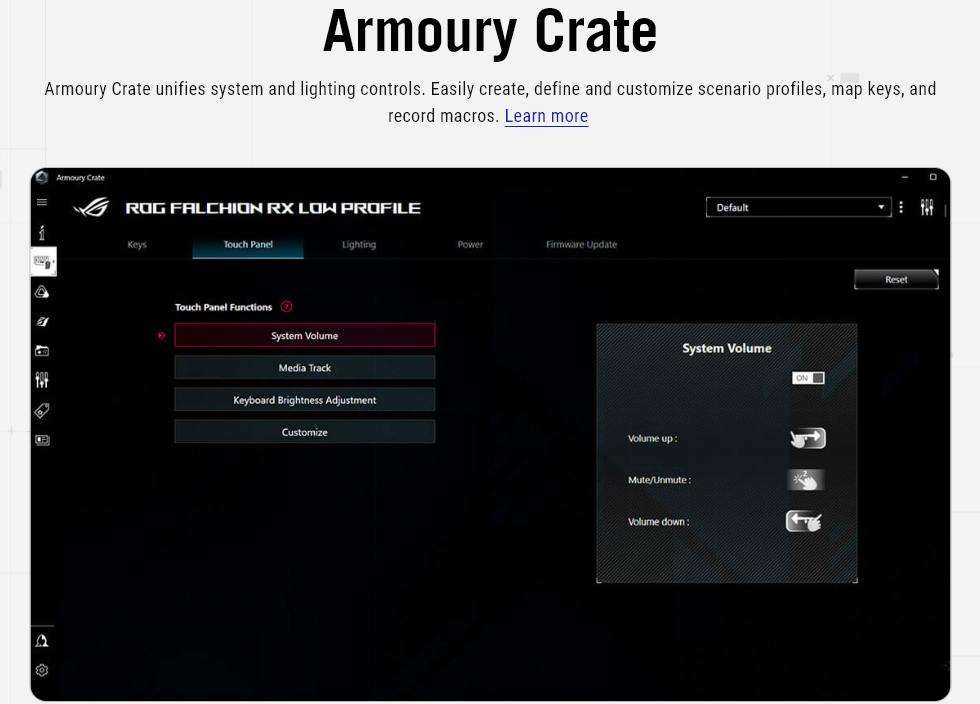This screenshot has height=704, width=980.
Task: Open the Firmware Update tab
Action: [x=581, y=245]
